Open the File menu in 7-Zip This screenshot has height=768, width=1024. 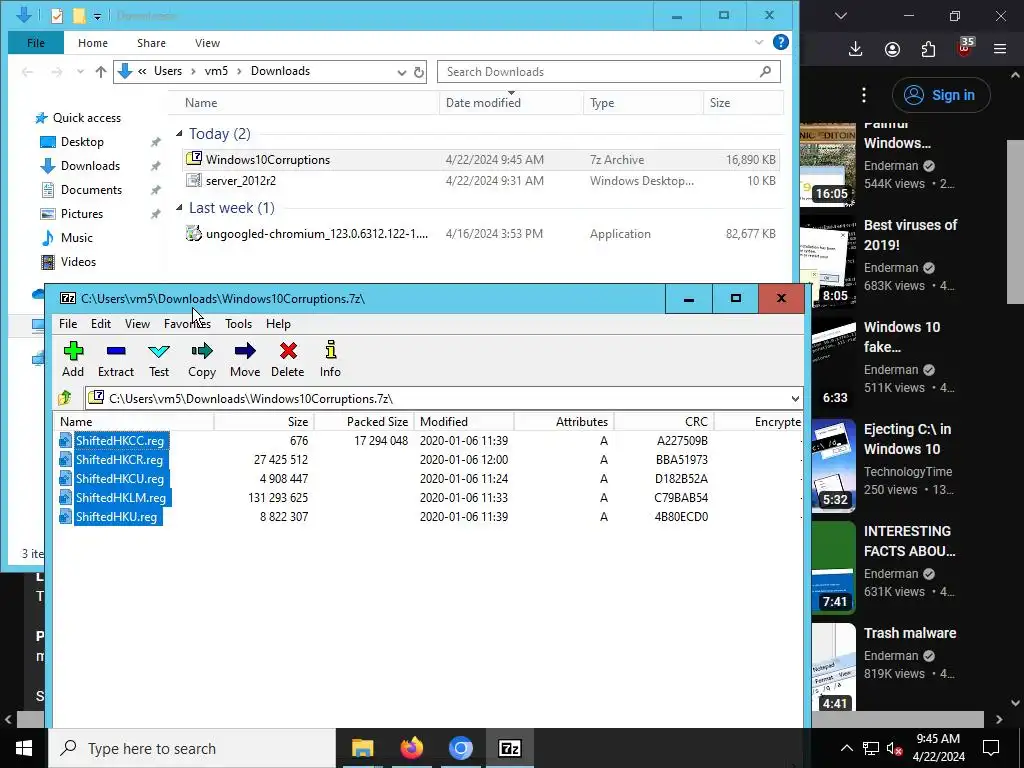(x=68, y=324)
